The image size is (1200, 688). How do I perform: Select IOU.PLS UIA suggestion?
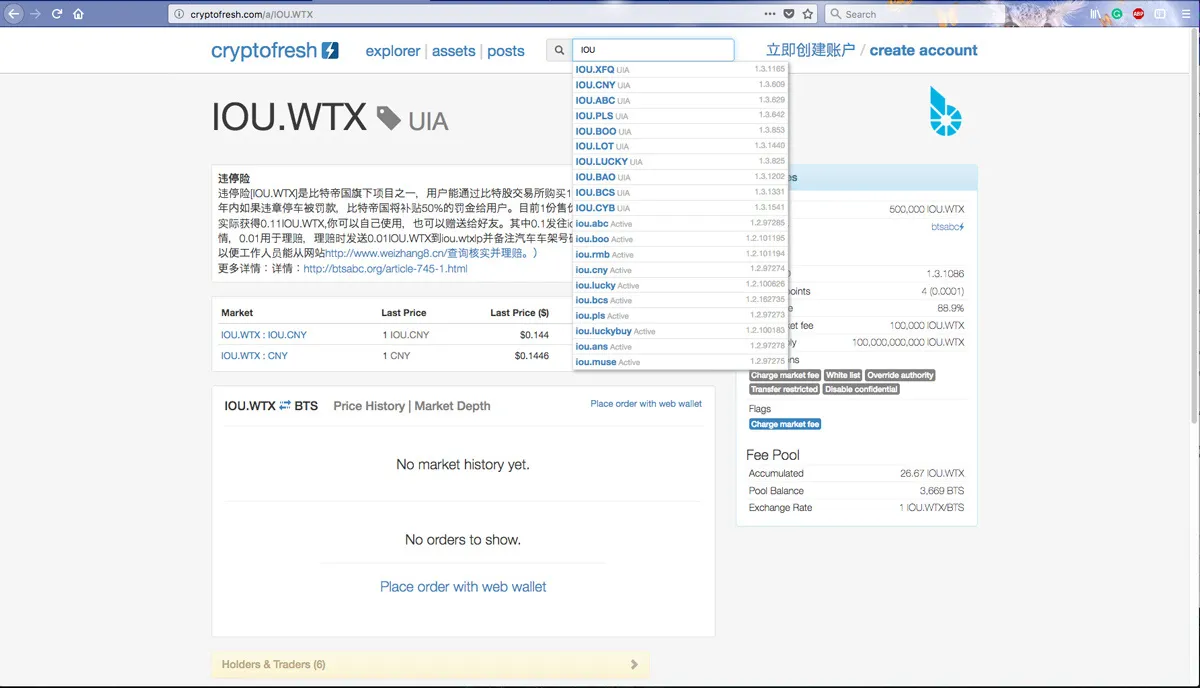pyautogui.click(x=681, y=116)
